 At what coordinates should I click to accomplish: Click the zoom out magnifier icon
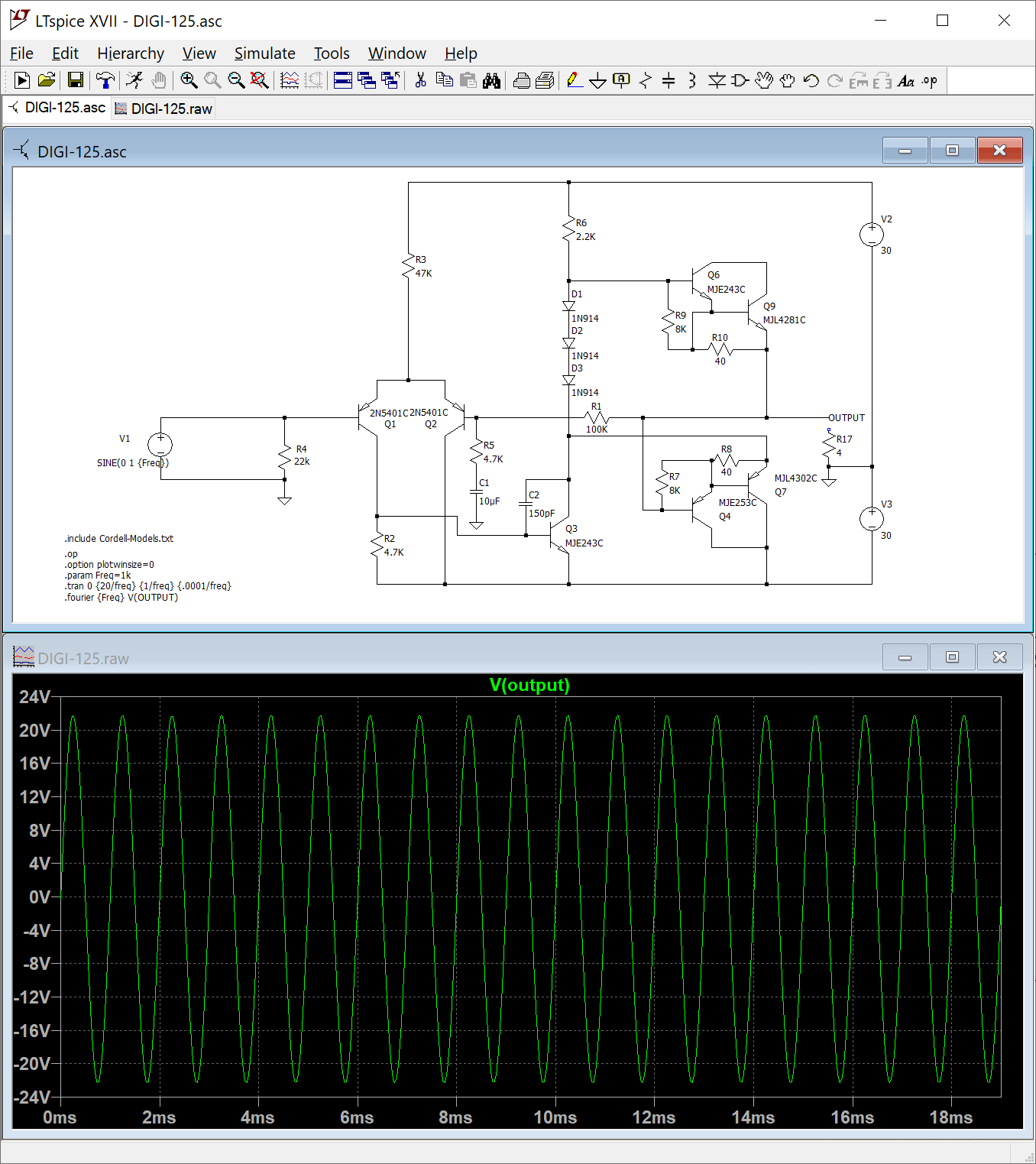tap(236, 80)
